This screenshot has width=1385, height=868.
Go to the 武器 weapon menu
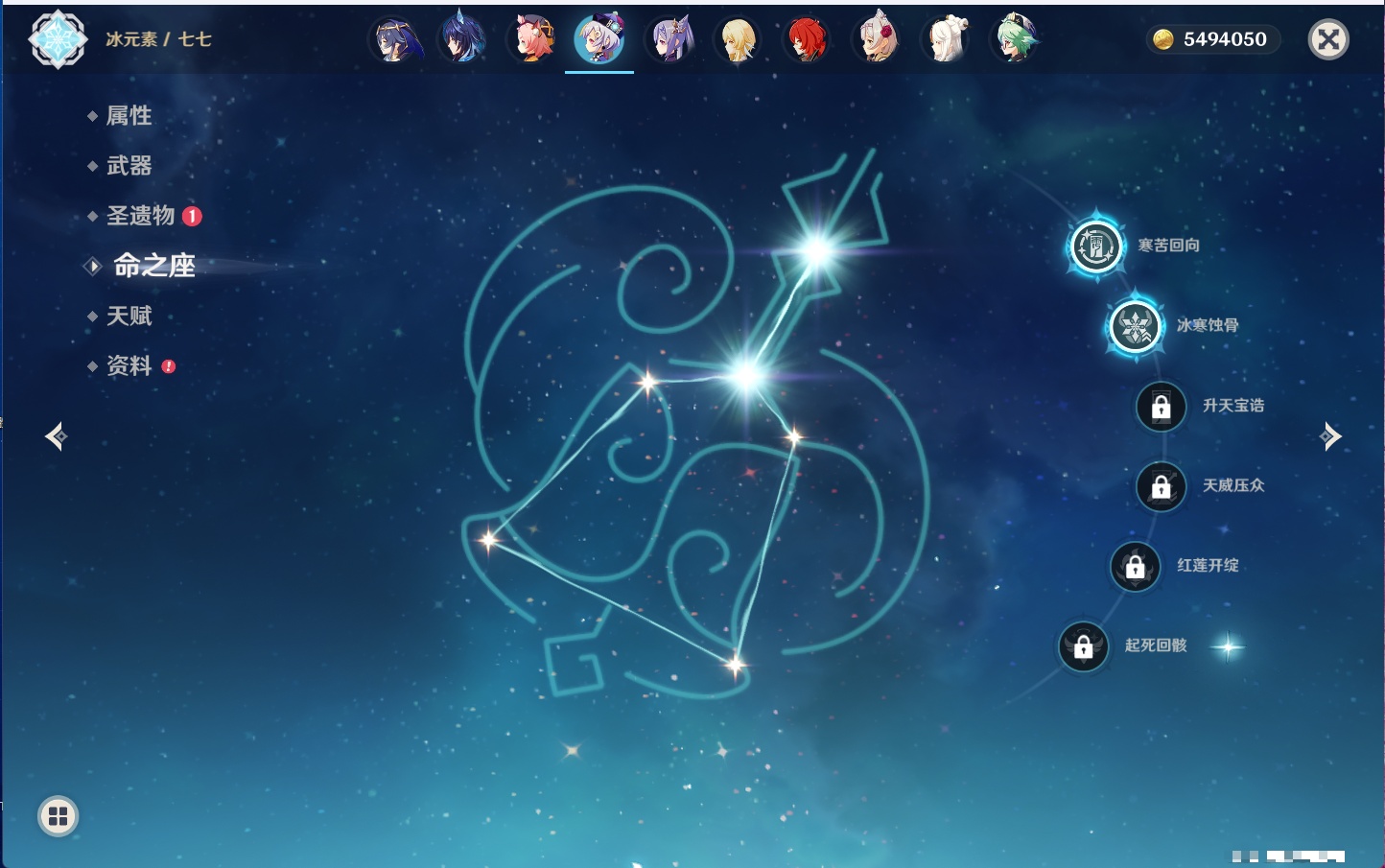click(x=129, y=166)
